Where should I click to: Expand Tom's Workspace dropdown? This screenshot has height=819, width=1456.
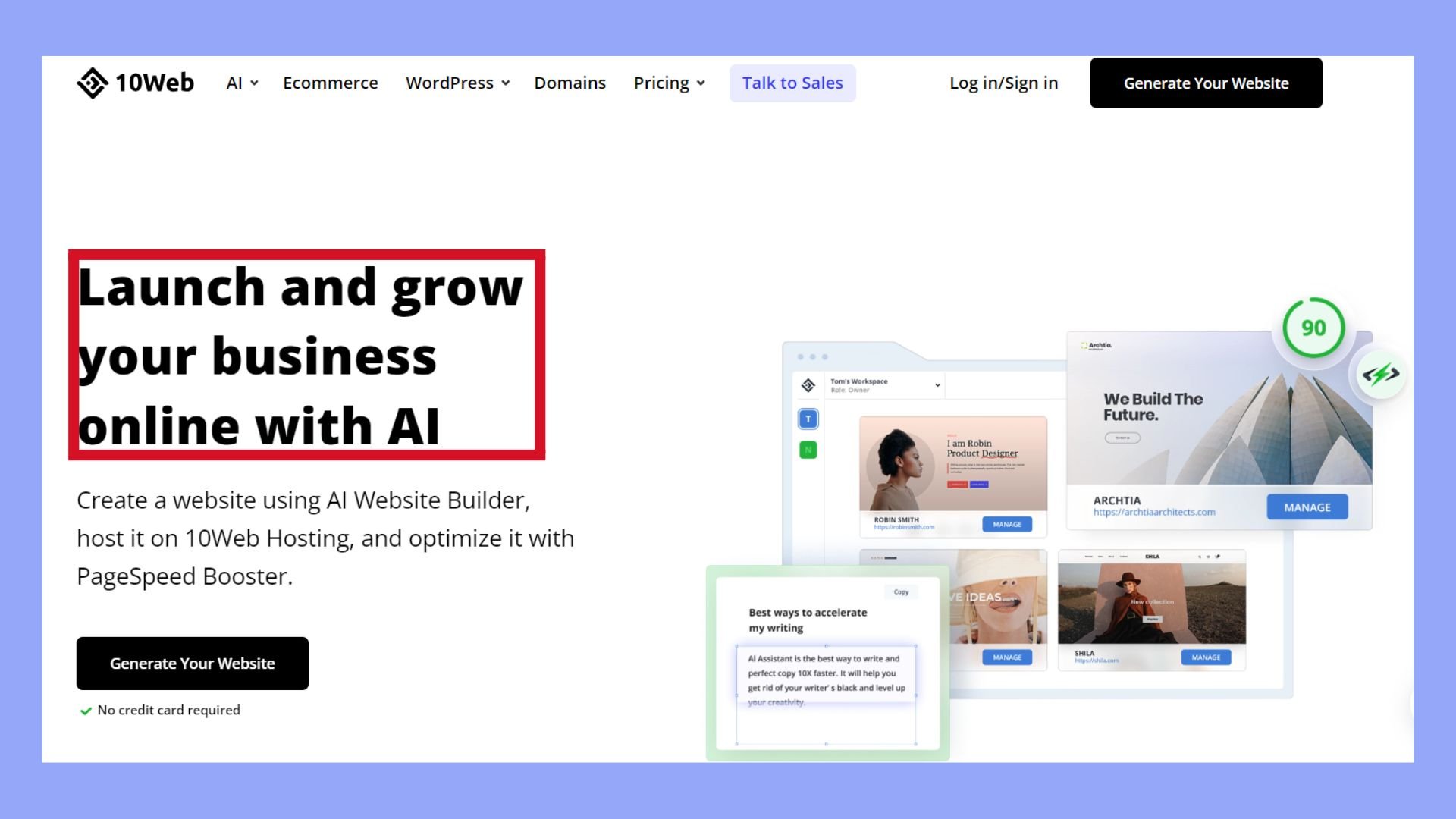pos(937,385)
